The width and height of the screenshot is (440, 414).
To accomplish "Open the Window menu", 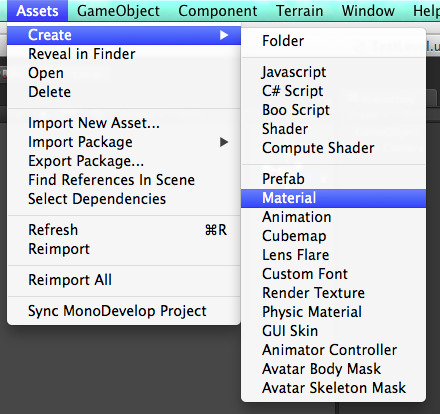I will (368, 11).
